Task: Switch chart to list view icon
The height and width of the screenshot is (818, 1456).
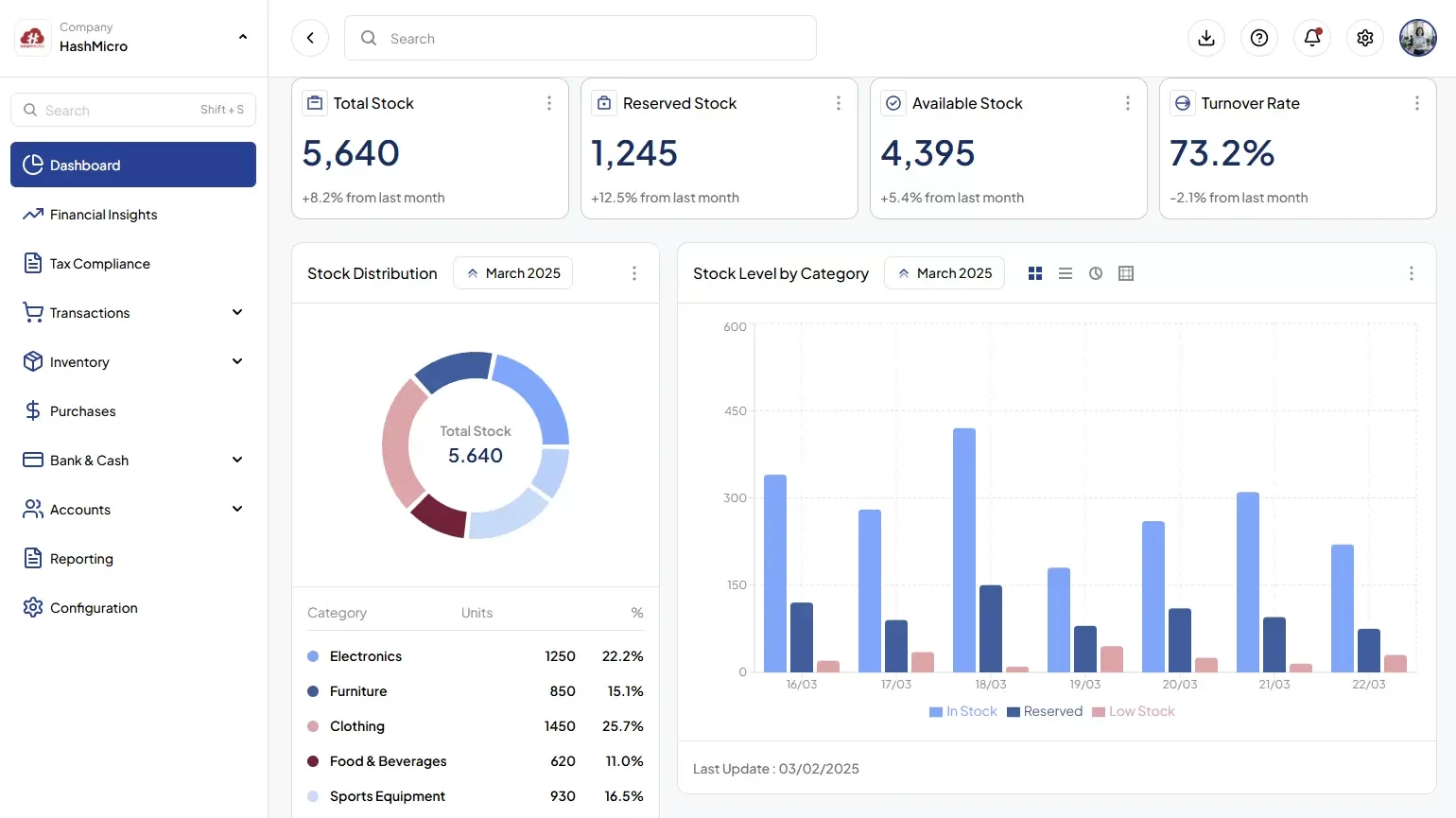Action: tap(1066, 273)
